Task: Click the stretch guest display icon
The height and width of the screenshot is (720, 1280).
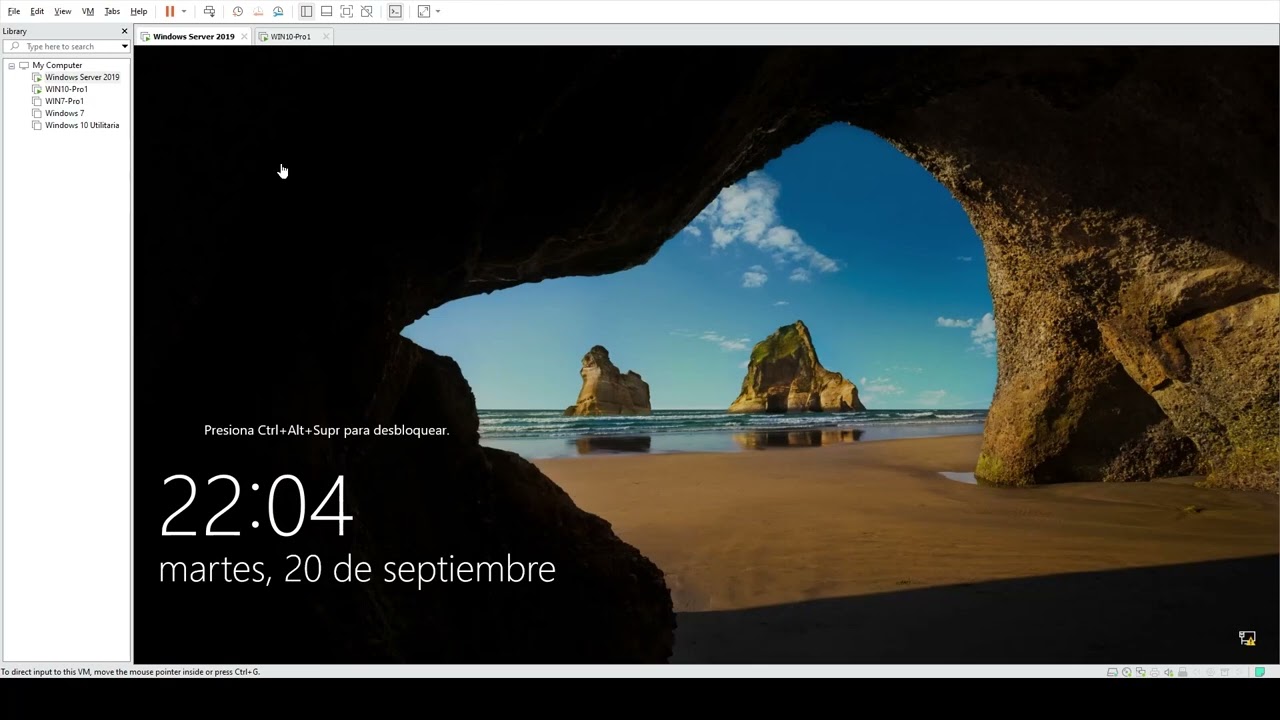Action: (x=424, y=11)
